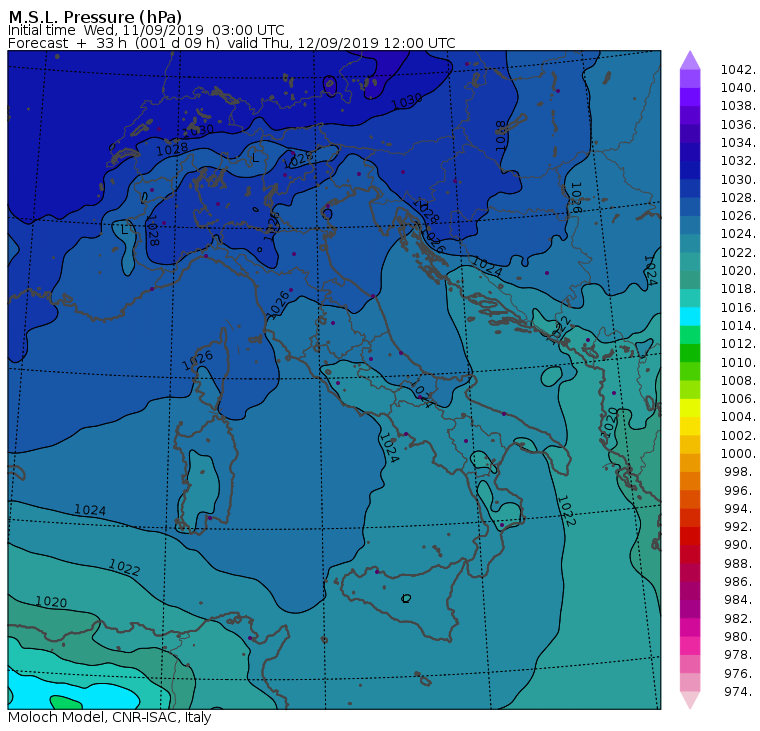This screenshot has height=731, width=760.
Task: Click the "Moloch Model, CNR-ISAC, Italy" footer
Action: pyautogui.click(x=110, y=717)
